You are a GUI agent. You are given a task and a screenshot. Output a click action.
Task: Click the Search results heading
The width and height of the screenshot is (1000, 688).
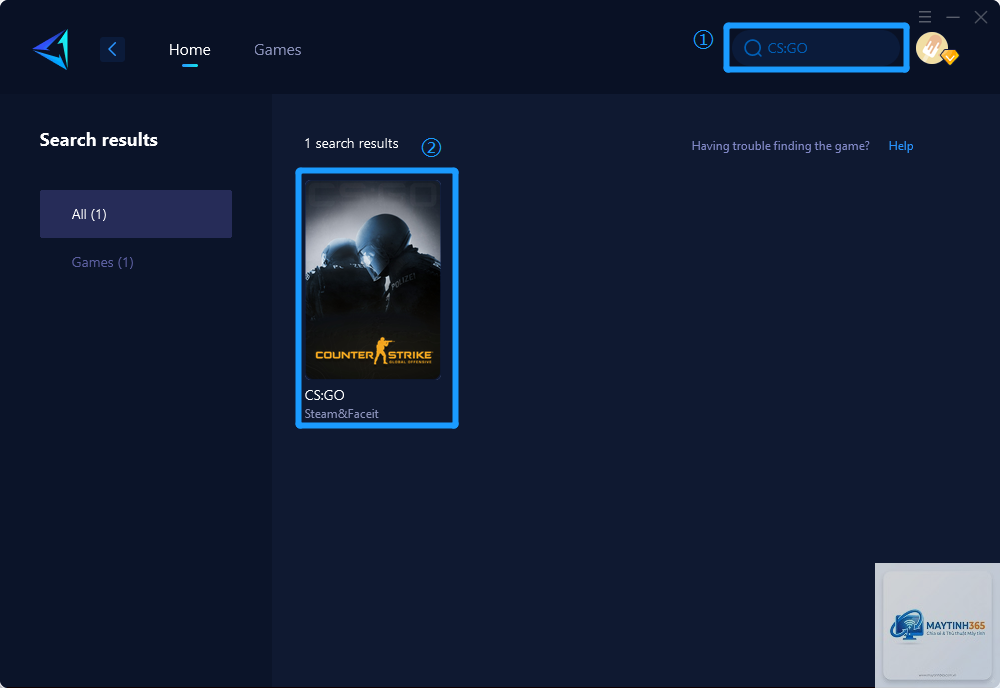[99, 140]
